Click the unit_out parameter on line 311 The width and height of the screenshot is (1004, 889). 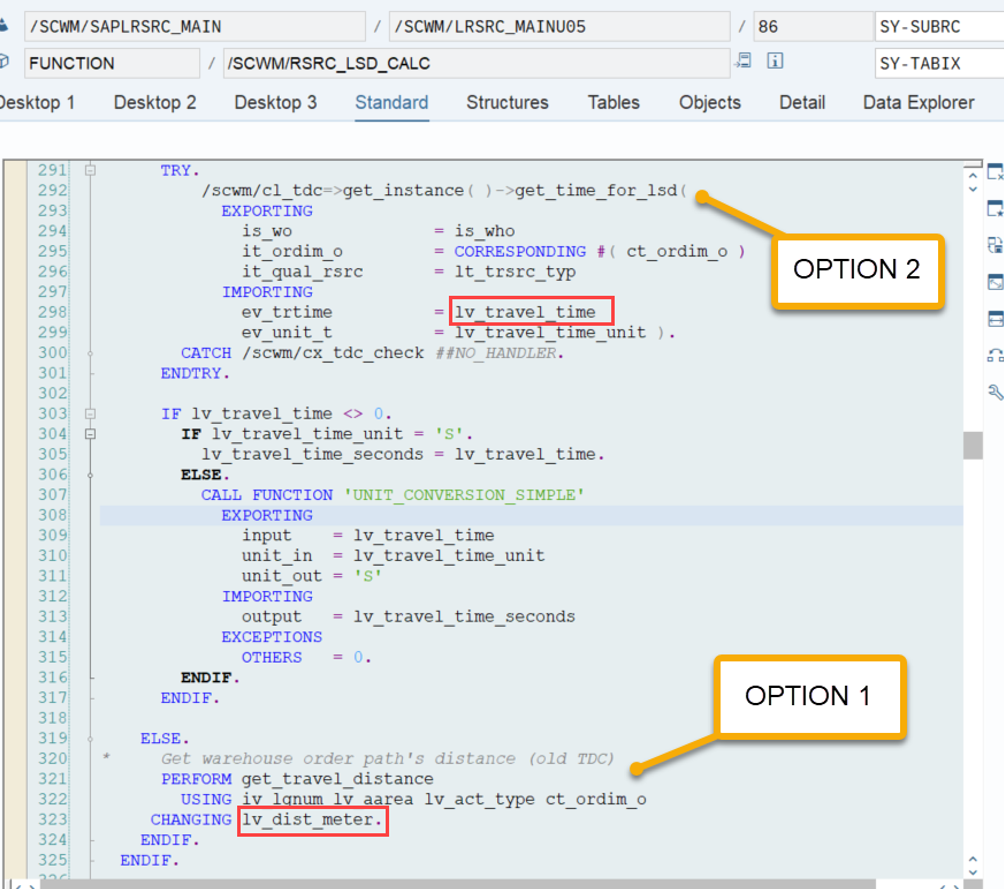click(x=282, y=576)
